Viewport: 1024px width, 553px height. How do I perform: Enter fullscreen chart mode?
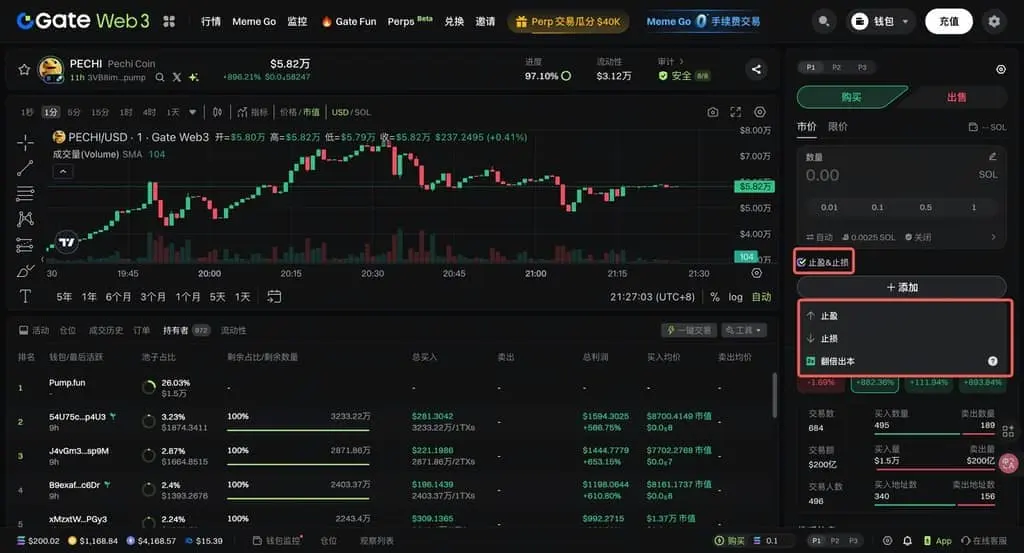coord(736,112)
